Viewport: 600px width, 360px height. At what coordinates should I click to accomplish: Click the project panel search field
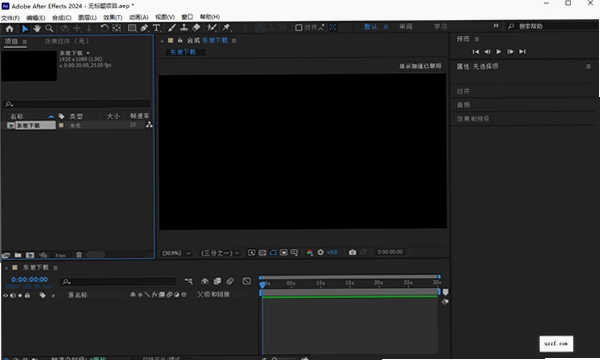(77, 104)
